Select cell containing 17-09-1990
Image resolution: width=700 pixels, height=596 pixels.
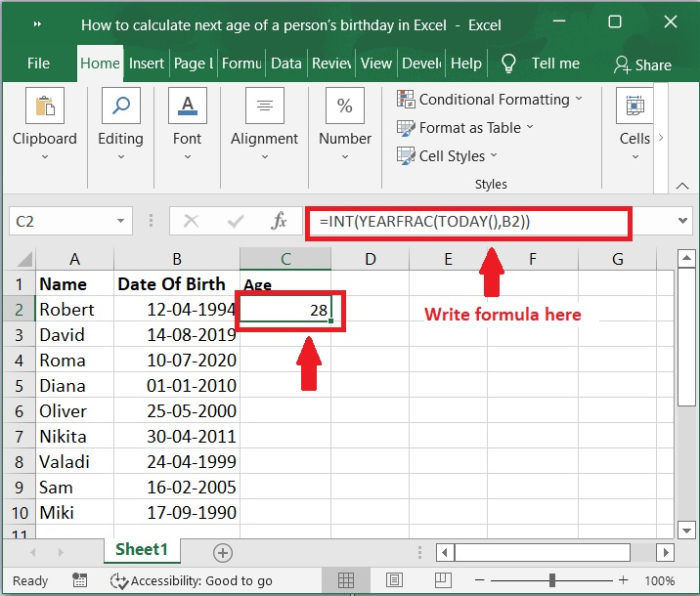(x=177, y=513)
